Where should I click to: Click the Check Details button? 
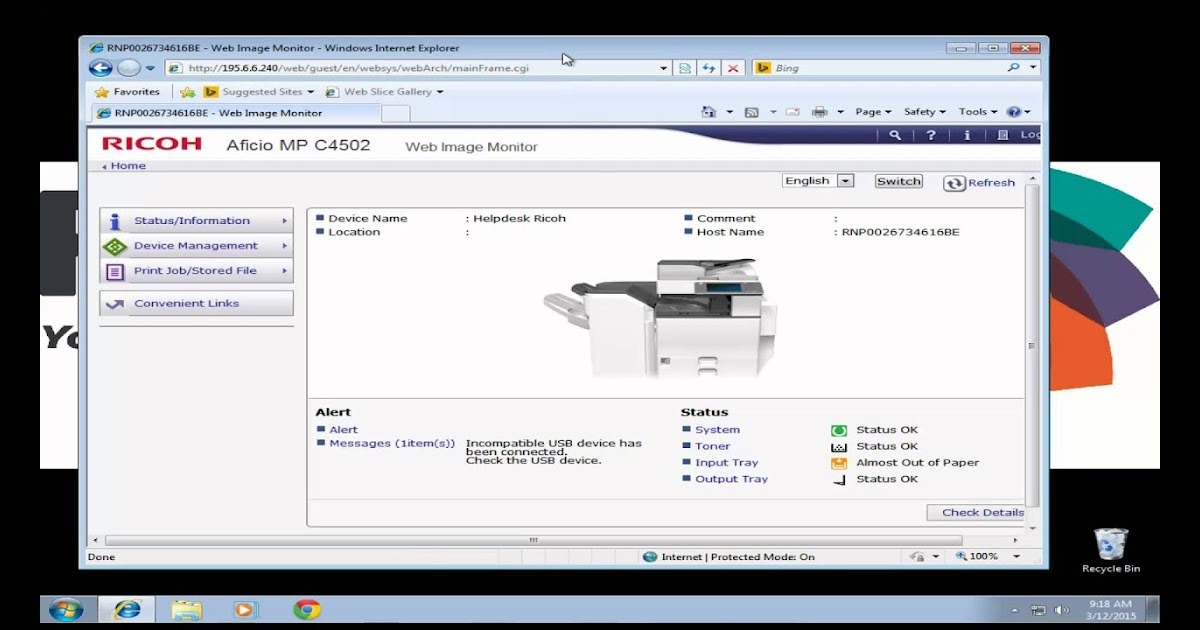coord(975,513)
